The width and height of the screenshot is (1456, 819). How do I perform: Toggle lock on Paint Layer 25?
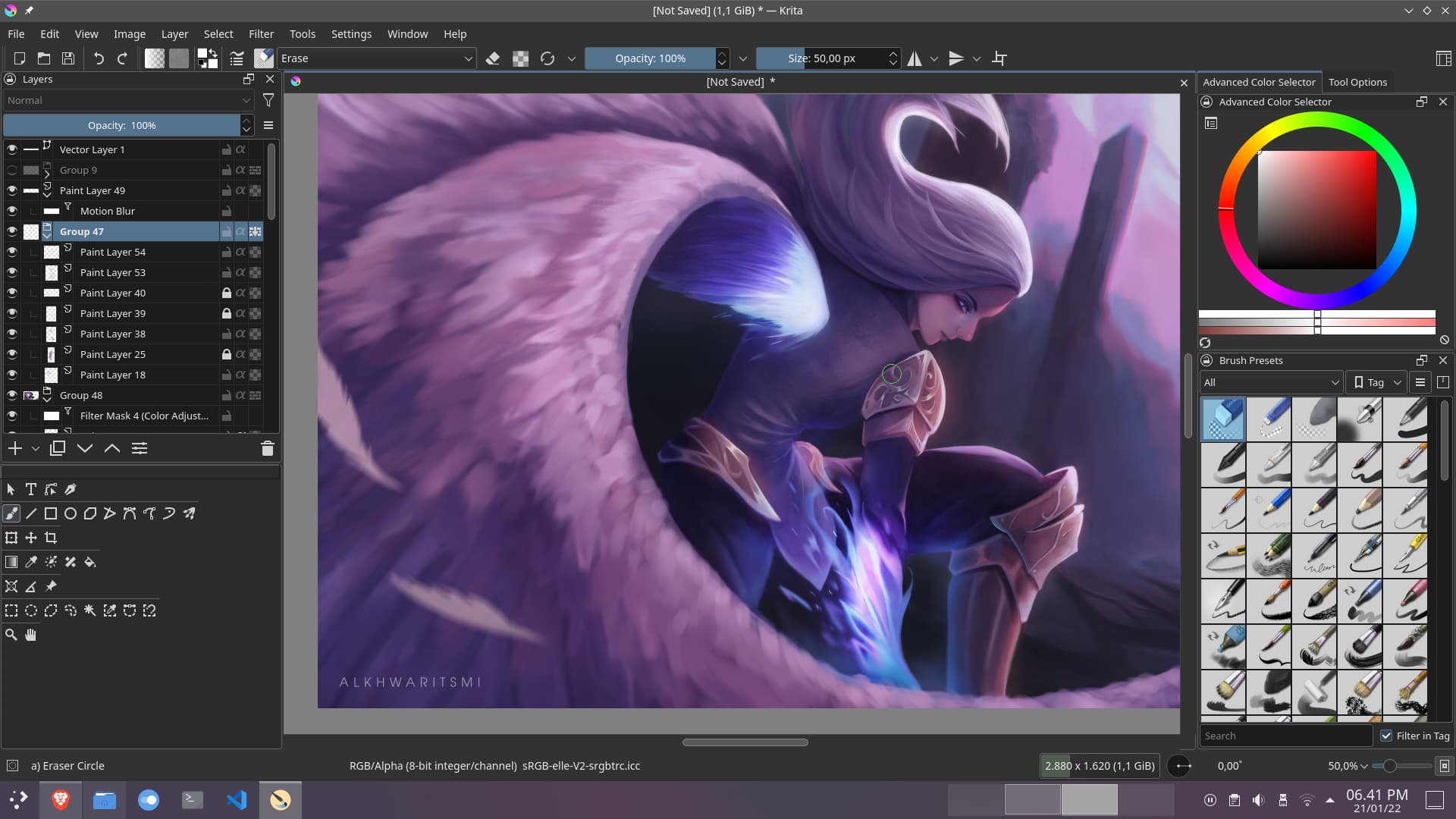pos(226,354)
